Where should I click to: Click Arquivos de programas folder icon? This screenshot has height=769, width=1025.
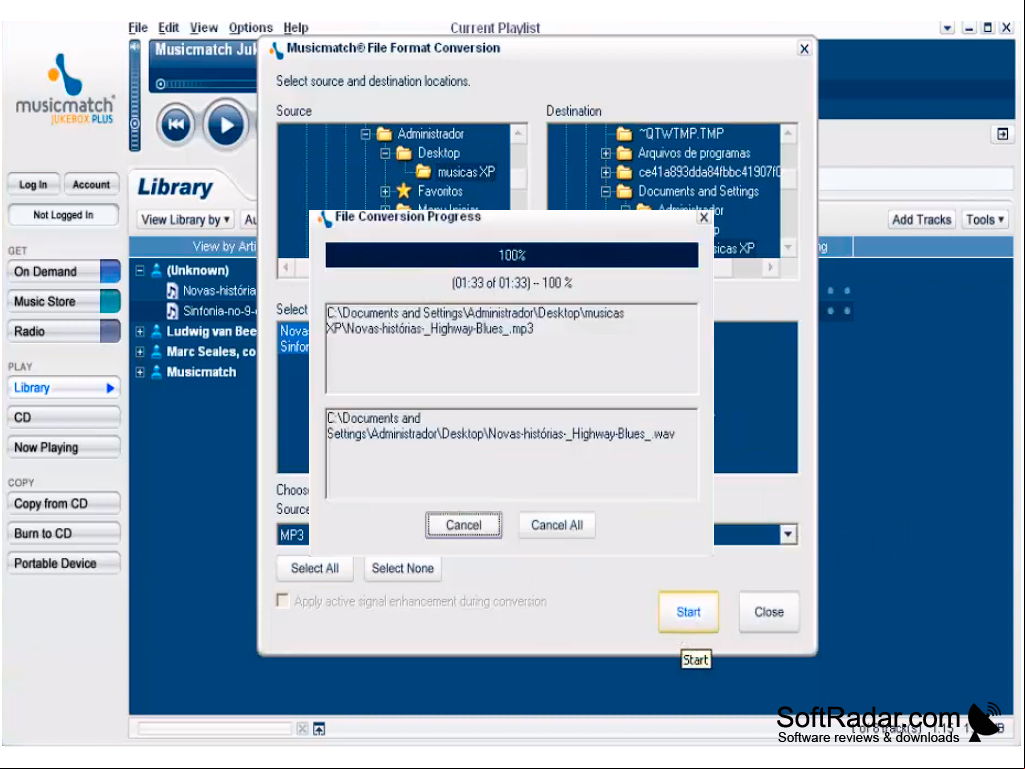(x=624, y=153)
